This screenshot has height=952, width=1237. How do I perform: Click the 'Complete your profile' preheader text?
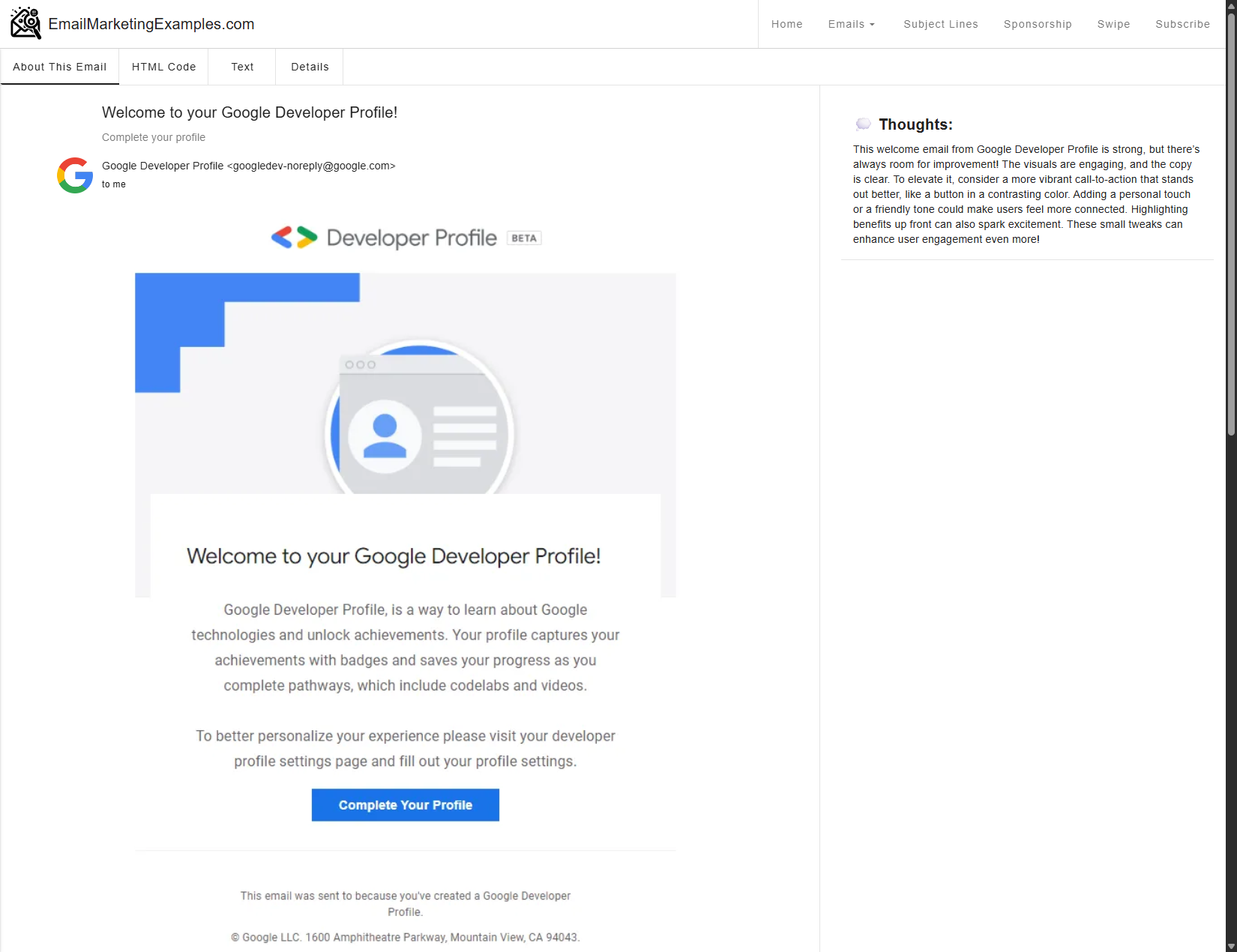[x=154, y=137]
